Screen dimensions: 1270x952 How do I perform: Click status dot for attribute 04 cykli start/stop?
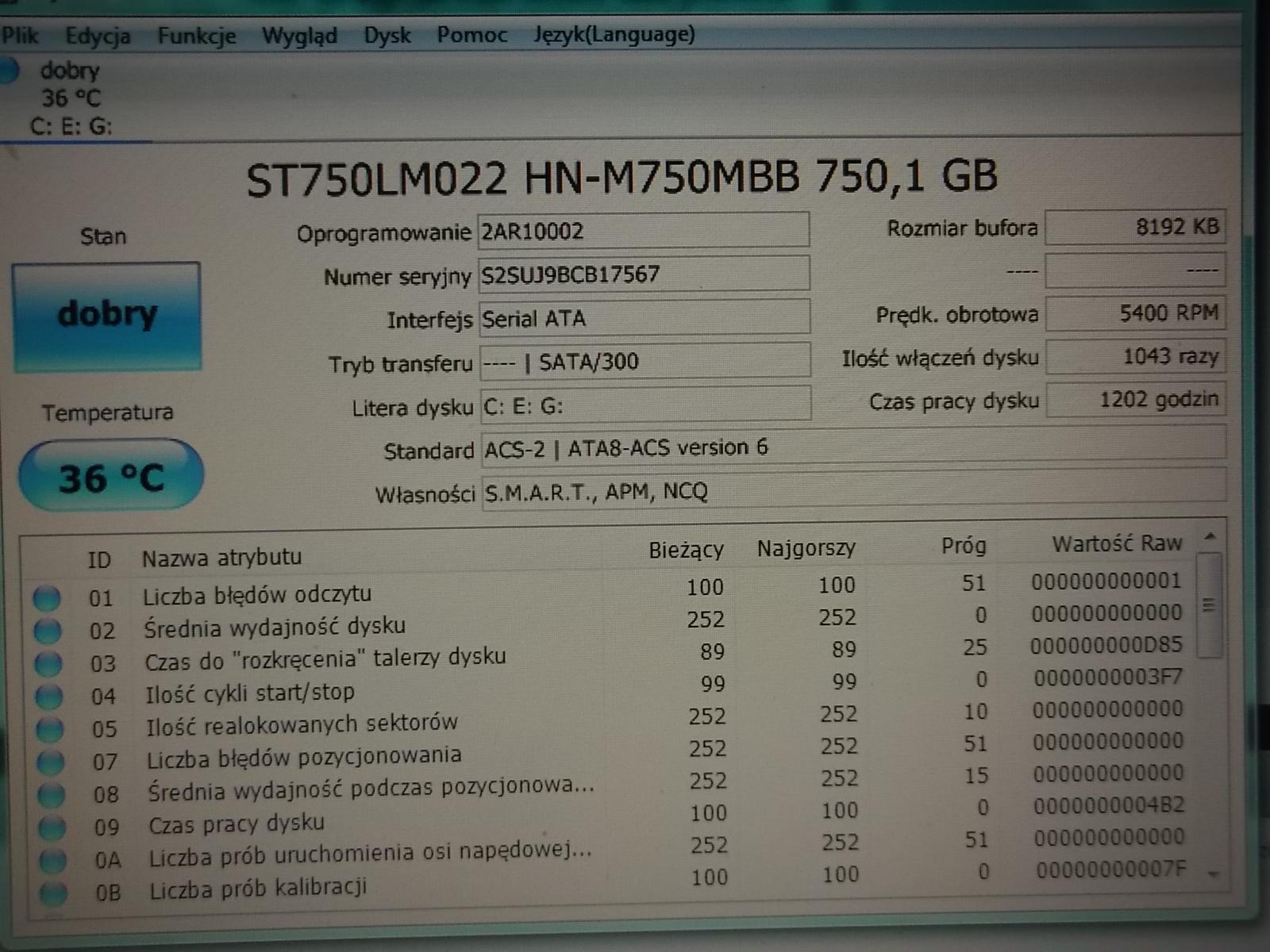49,697
